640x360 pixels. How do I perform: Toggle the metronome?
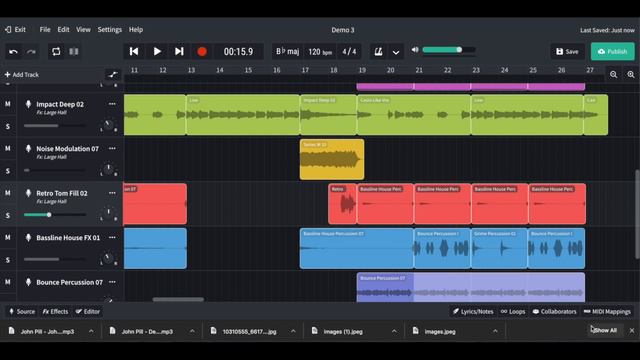378,52
